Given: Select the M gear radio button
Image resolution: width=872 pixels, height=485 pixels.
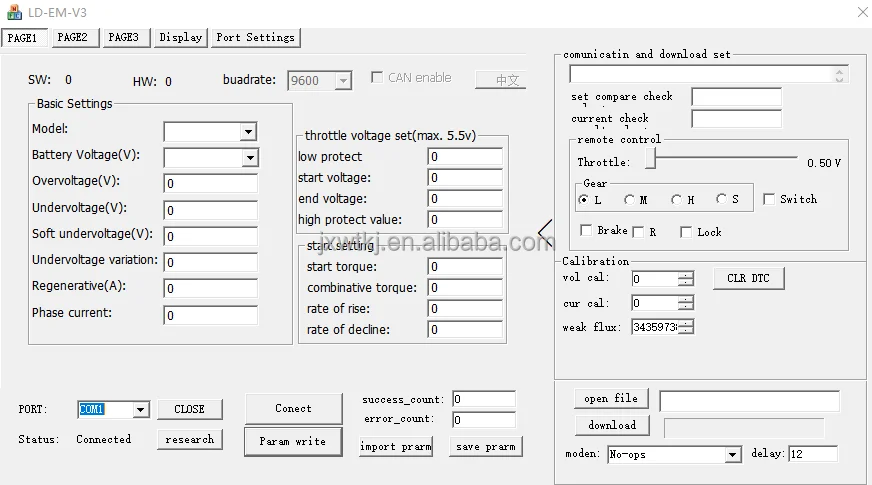Looking at the screenshot, I should 629,199.
